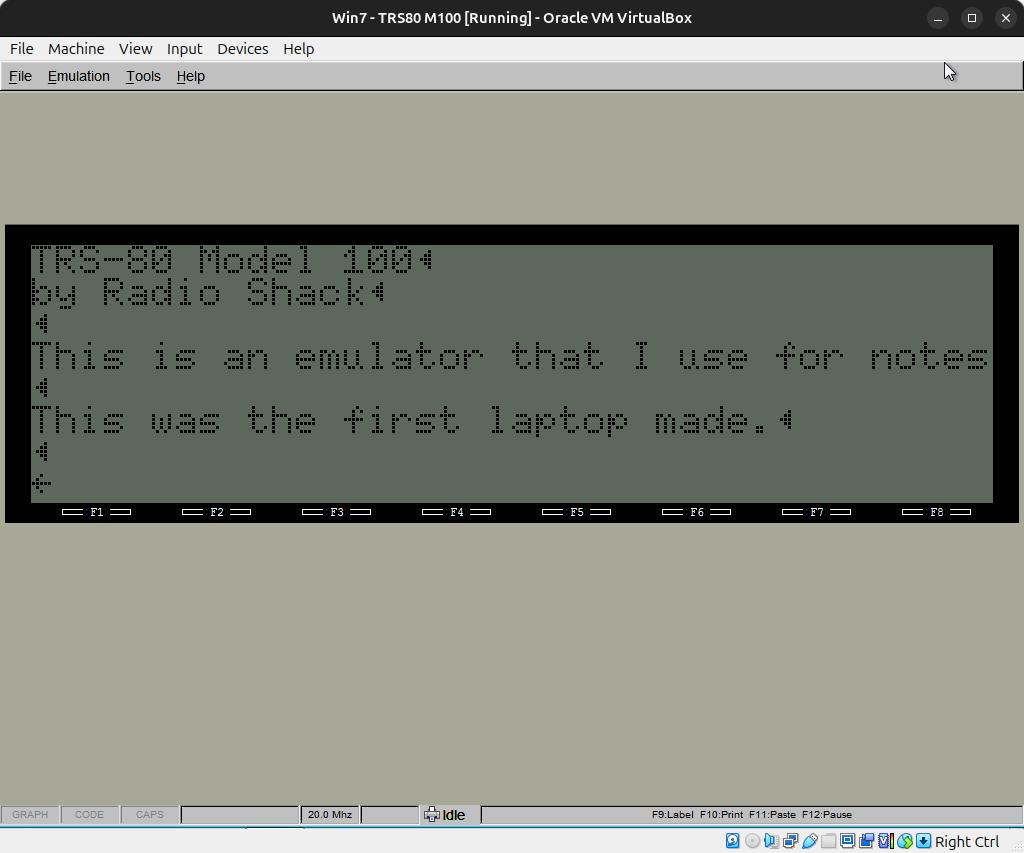1024x853 pixels.
Task: Click the F3 function key label
Action: [x=336, y=512]
